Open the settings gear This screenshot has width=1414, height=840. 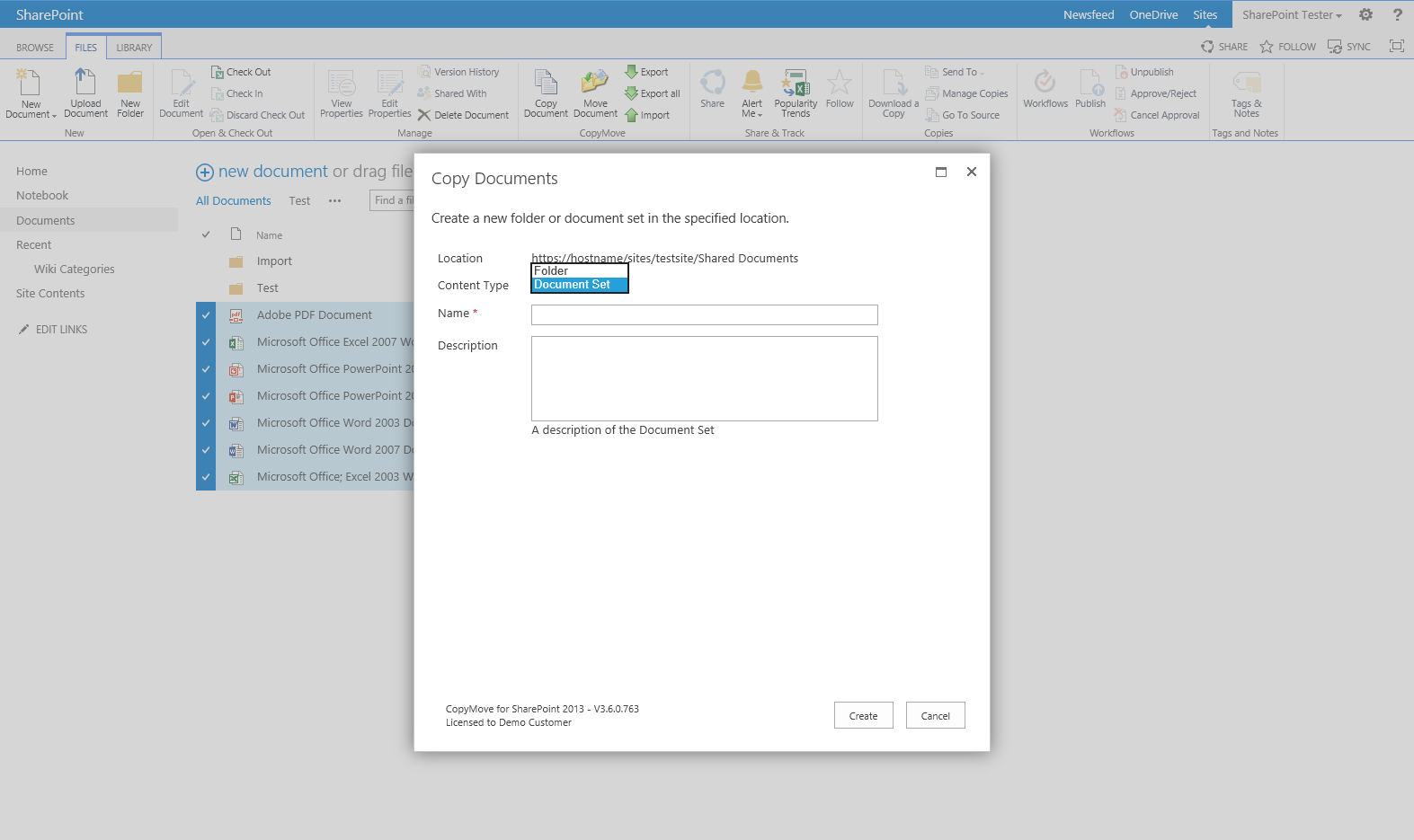click(x=1365, y=14)
